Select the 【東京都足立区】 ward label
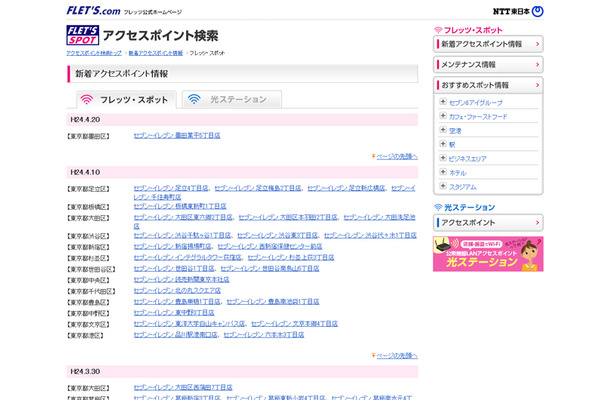Screen dimensions: 610x400 (x=88, y=189)
